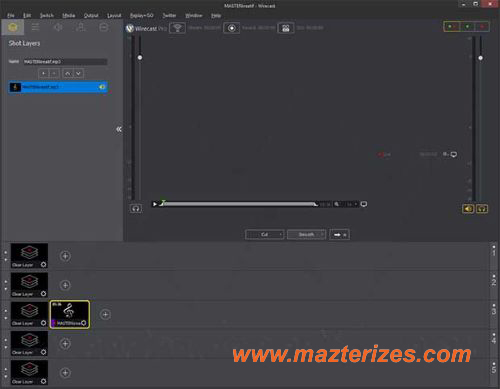Click the monitor icon right of scrub bar
The image size is (500, 389).
tap(364, 204)
